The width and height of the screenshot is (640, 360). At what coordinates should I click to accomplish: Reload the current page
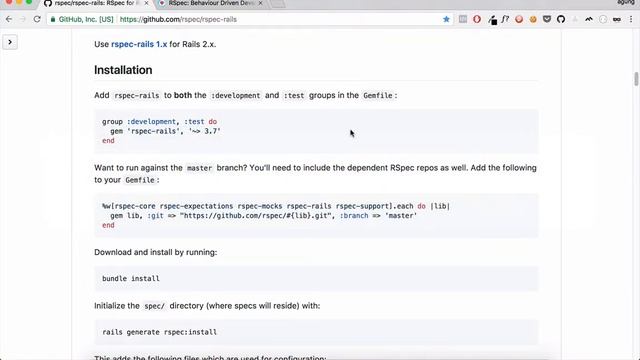[37, 19]
